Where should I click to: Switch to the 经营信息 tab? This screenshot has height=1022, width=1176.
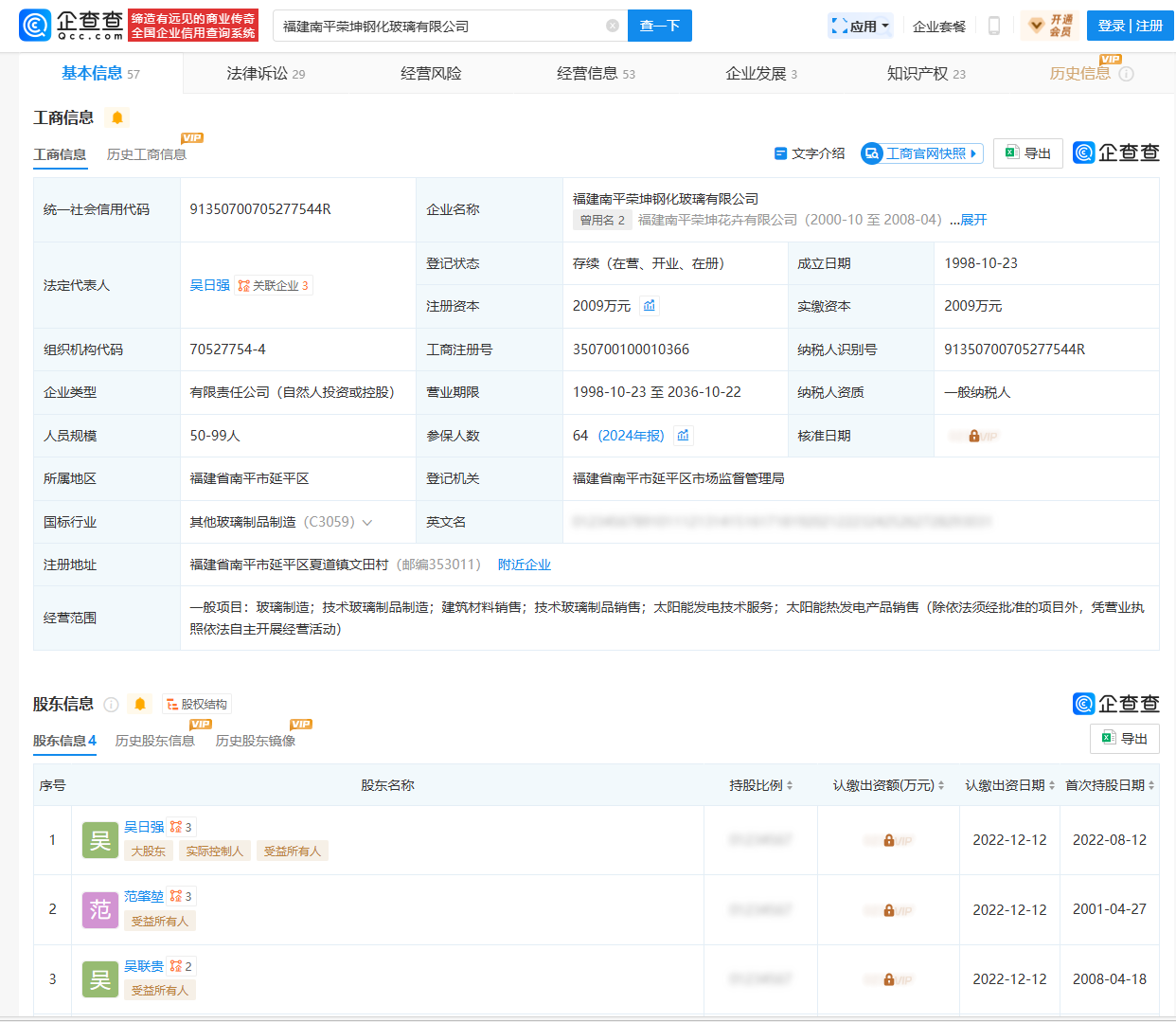tap(596, 73)
